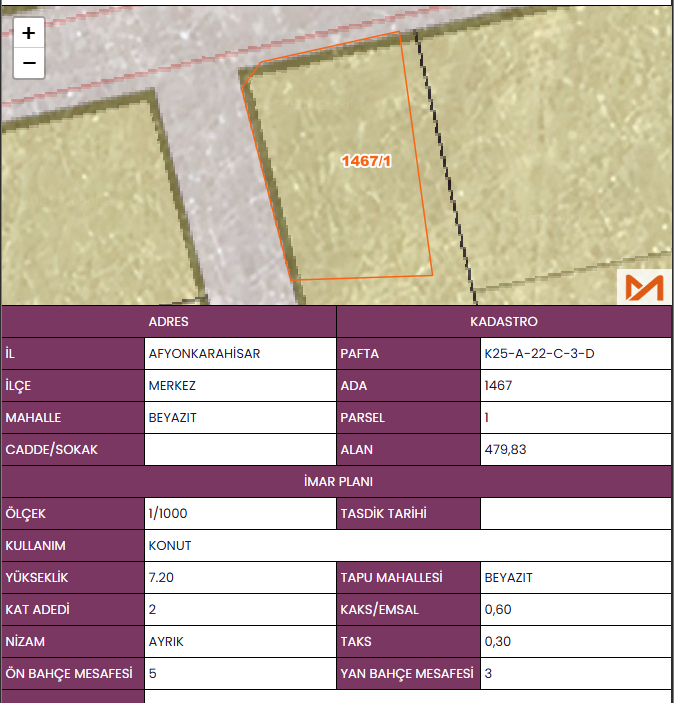Click the orange M logo on map

pos(644,287)
